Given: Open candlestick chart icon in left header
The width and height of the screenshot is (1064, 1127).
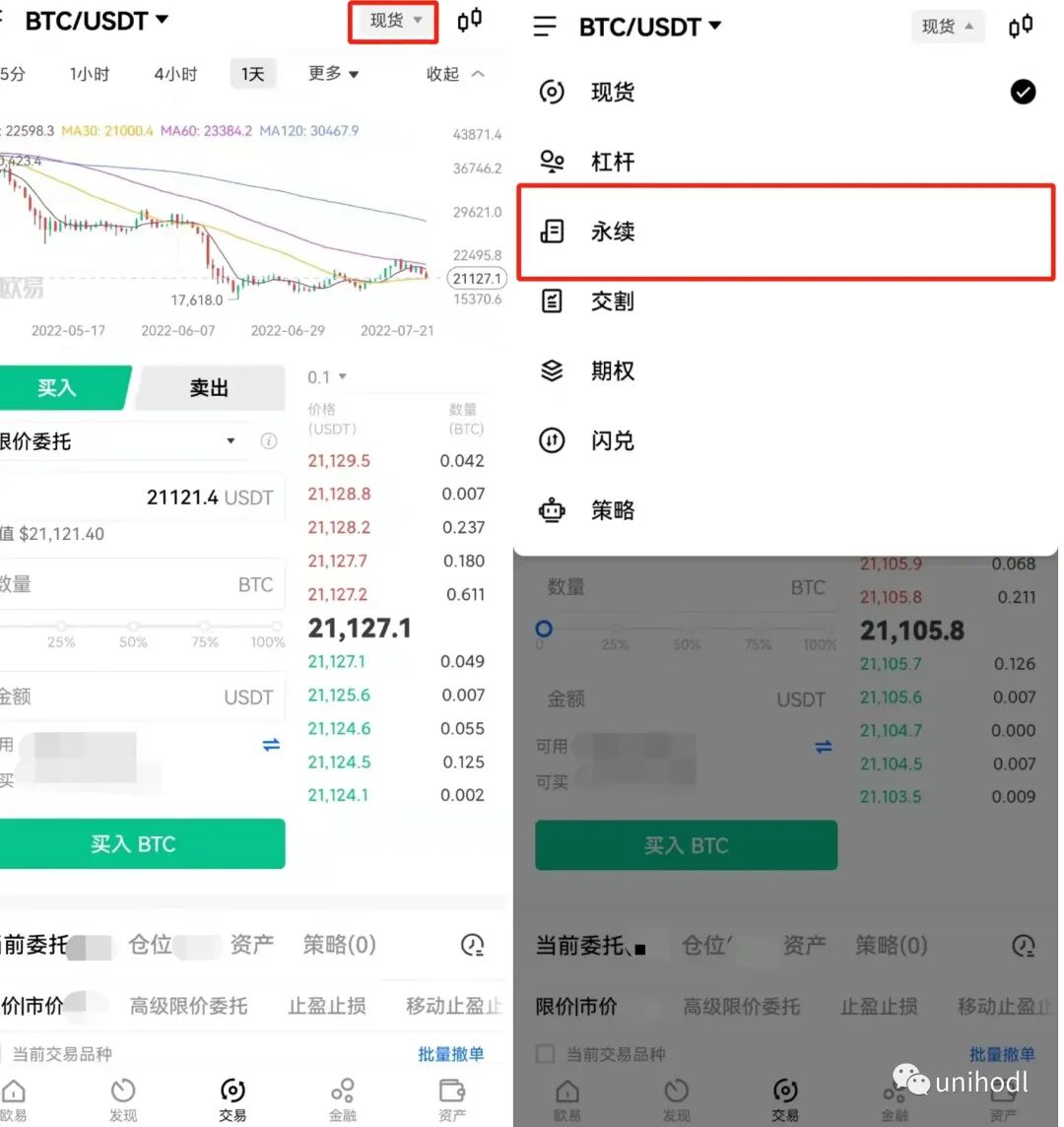Looking at the screenshot, I should [470, 20].
